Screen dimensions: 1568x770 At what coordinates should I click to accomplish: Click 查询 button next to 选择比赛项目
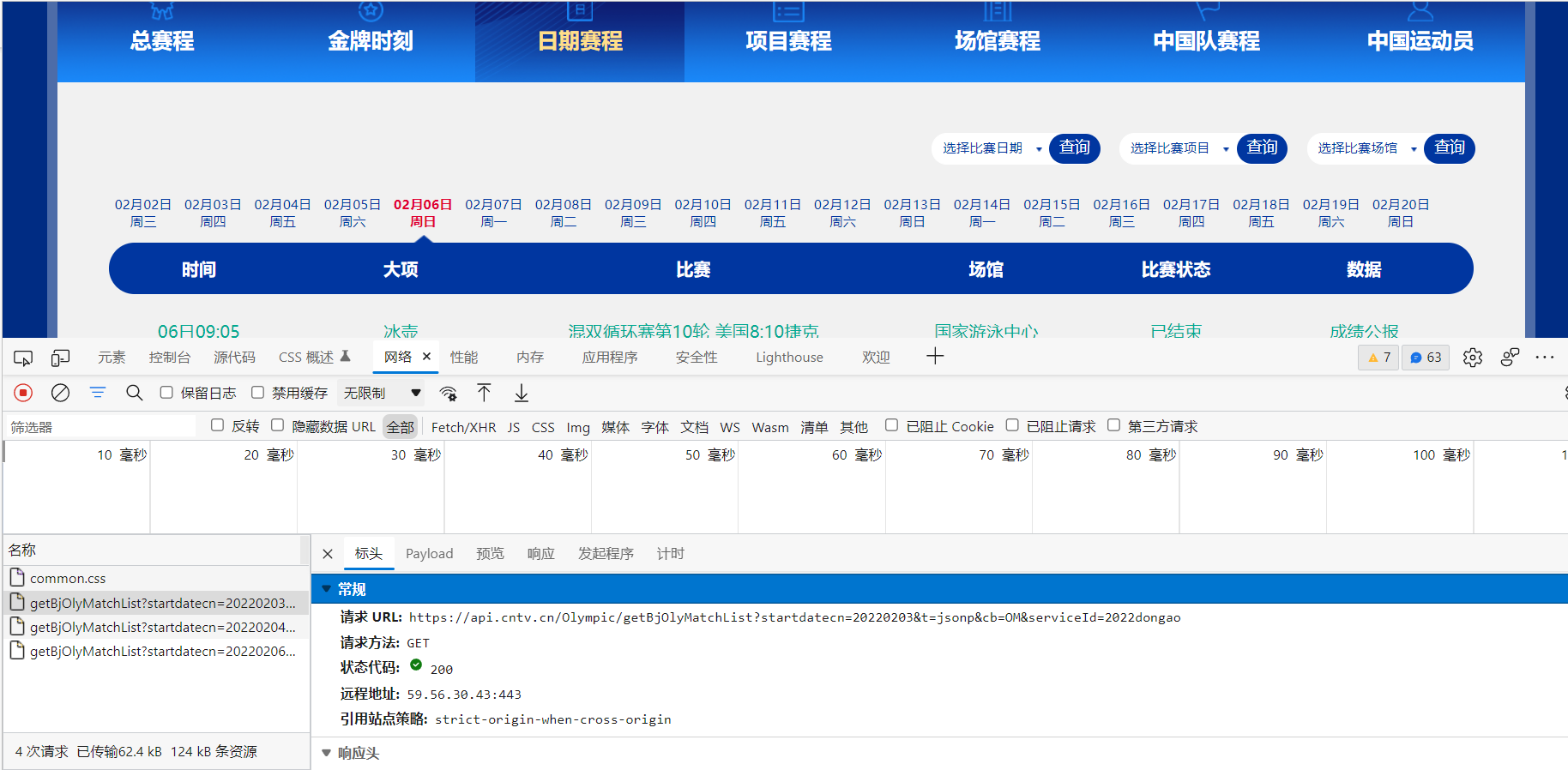[x=1262, y=148]
